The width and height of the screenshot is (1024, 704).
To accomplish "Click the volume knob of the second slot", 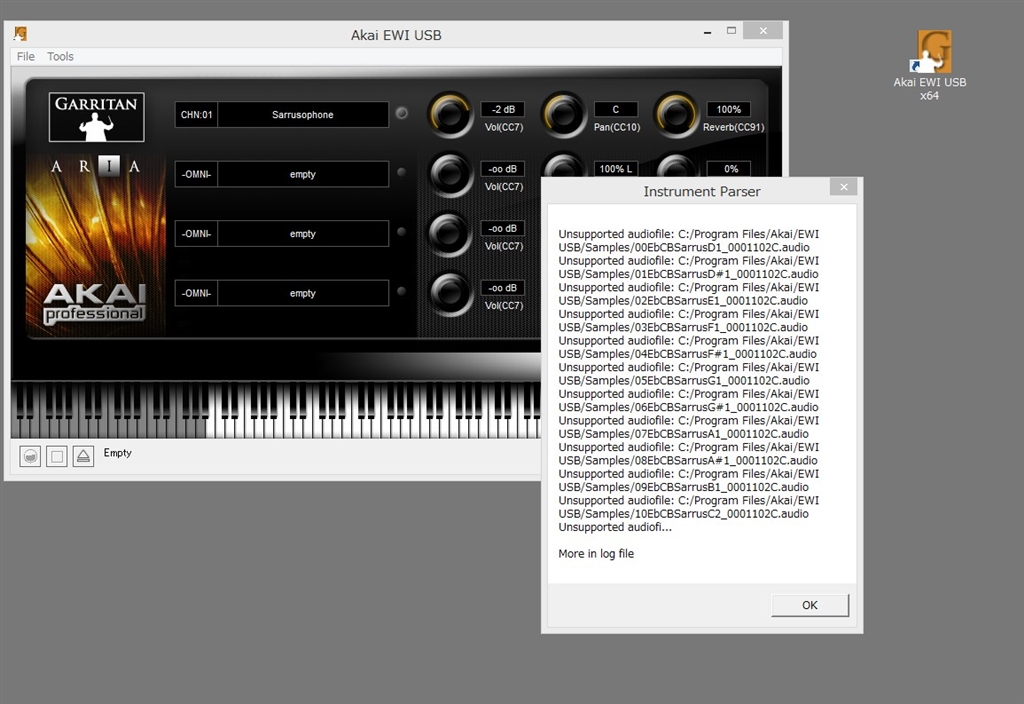I will [450, 174].
